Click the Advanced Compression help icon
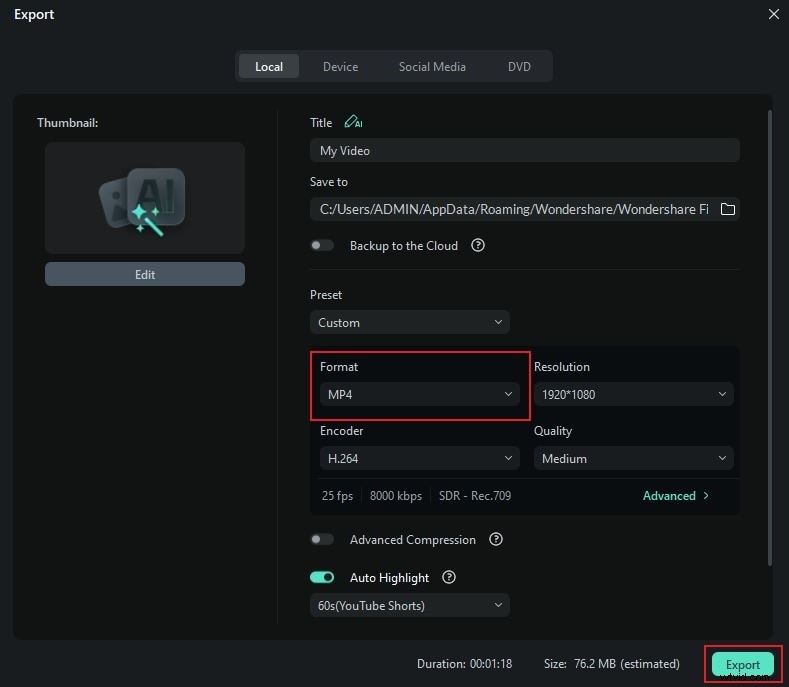789x687 pixels. pyautogui.click(x=496, y=539)
